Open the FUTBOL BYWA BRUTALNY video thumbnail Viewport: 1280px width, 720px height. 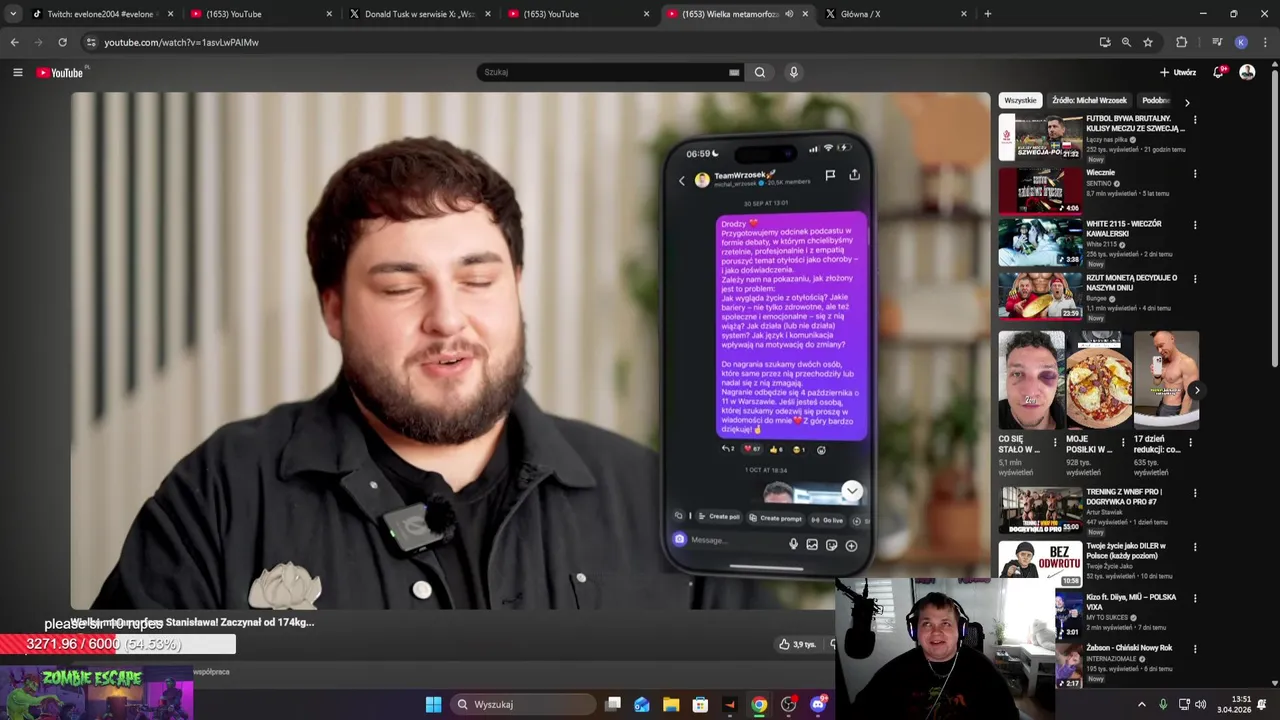point(1040,137)
